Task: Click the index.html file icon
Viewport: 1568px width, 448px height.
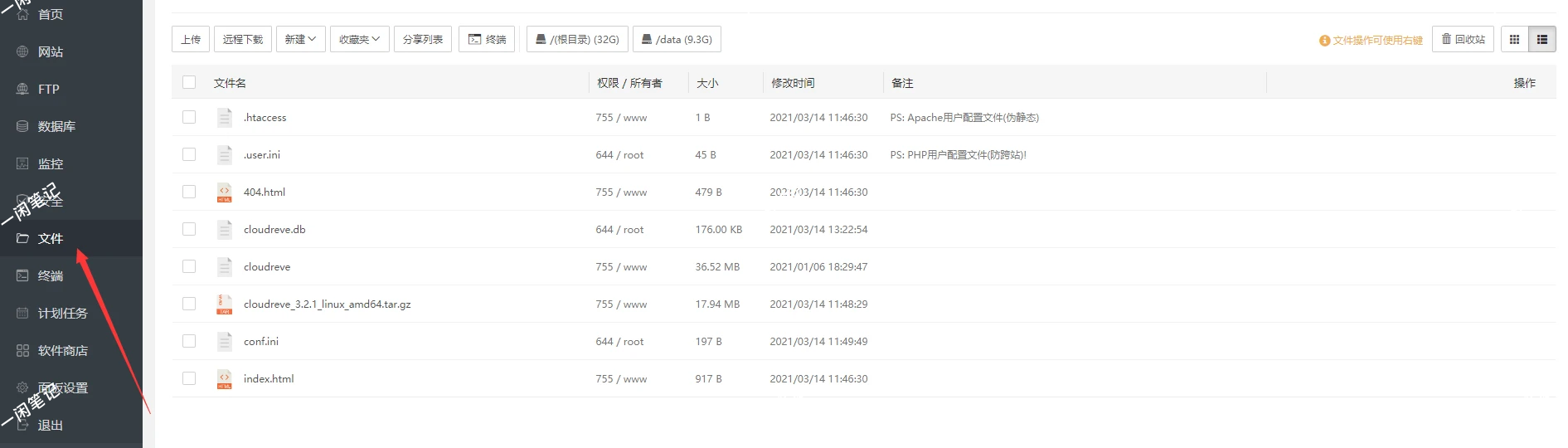Action: (x=224, y=379)
